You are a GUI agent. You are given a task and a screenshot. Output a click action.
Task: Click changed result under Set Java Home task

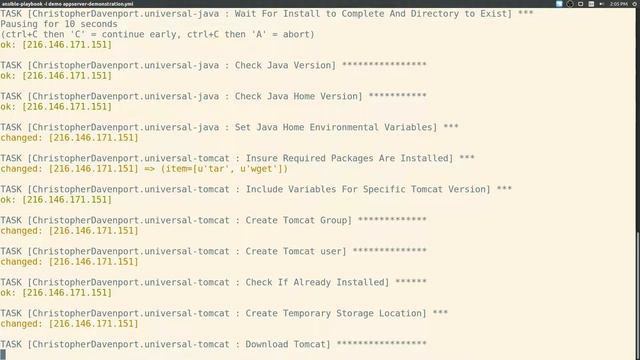point(69,138)
